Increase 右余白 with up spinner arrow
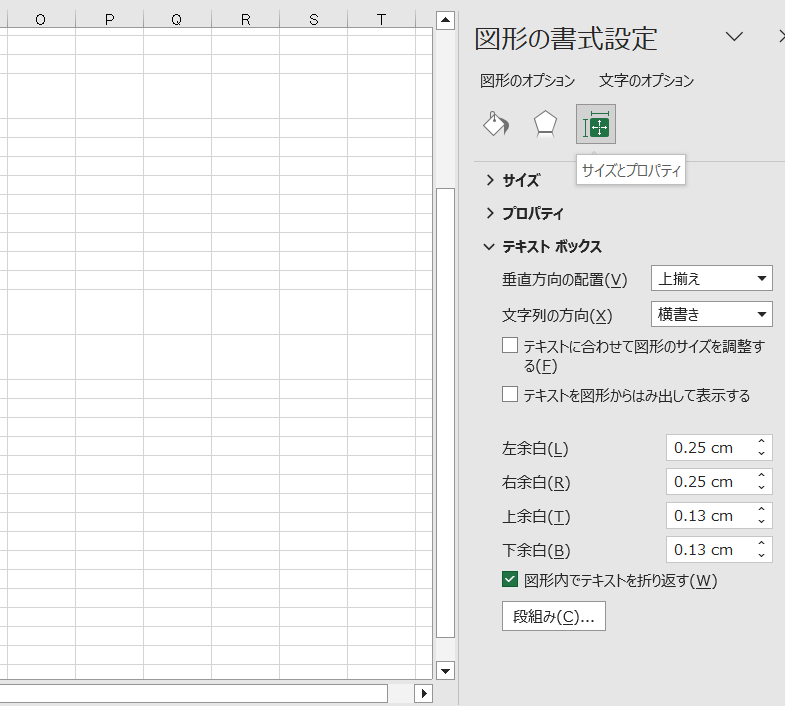The height and width of the screenshot is (706, 785). [761, 476]
